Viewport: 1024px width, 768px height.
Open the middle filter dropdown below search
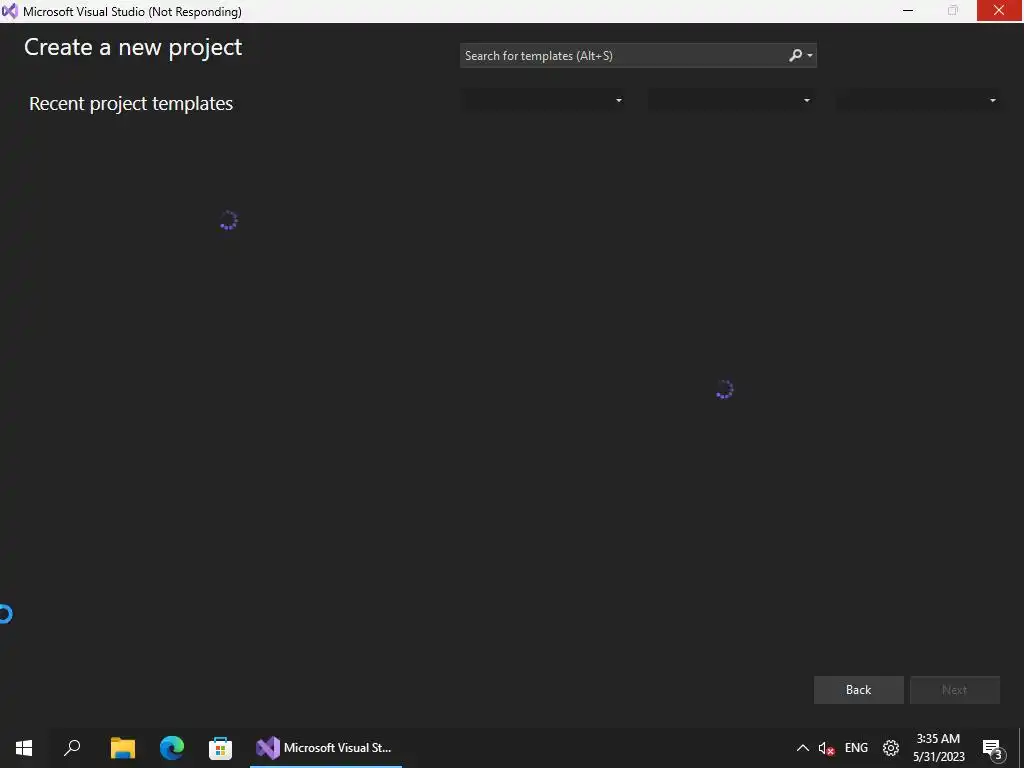click(730, 100)
